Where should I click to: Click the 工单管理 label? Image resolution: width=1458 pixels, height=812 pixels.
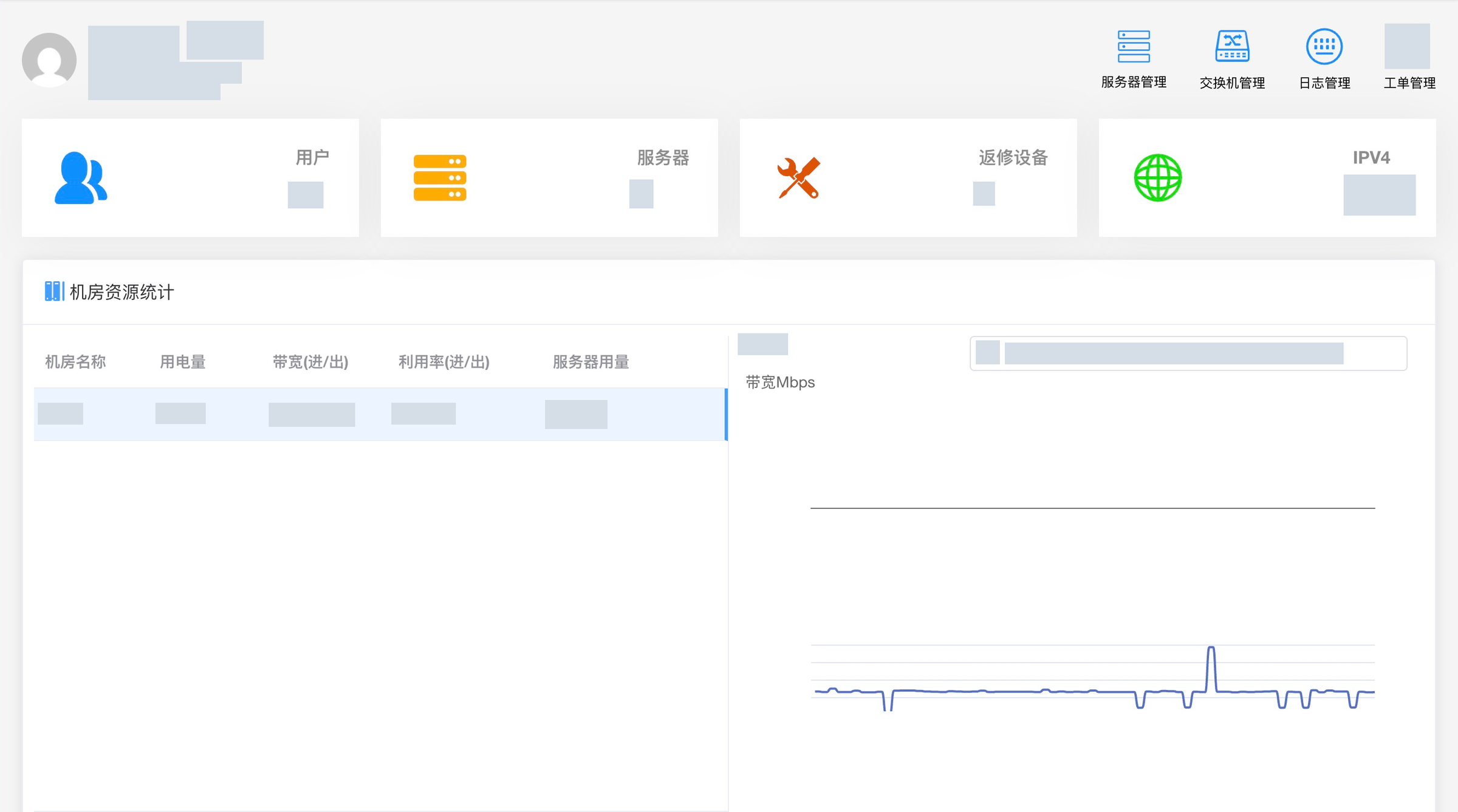pos(1409,83)
